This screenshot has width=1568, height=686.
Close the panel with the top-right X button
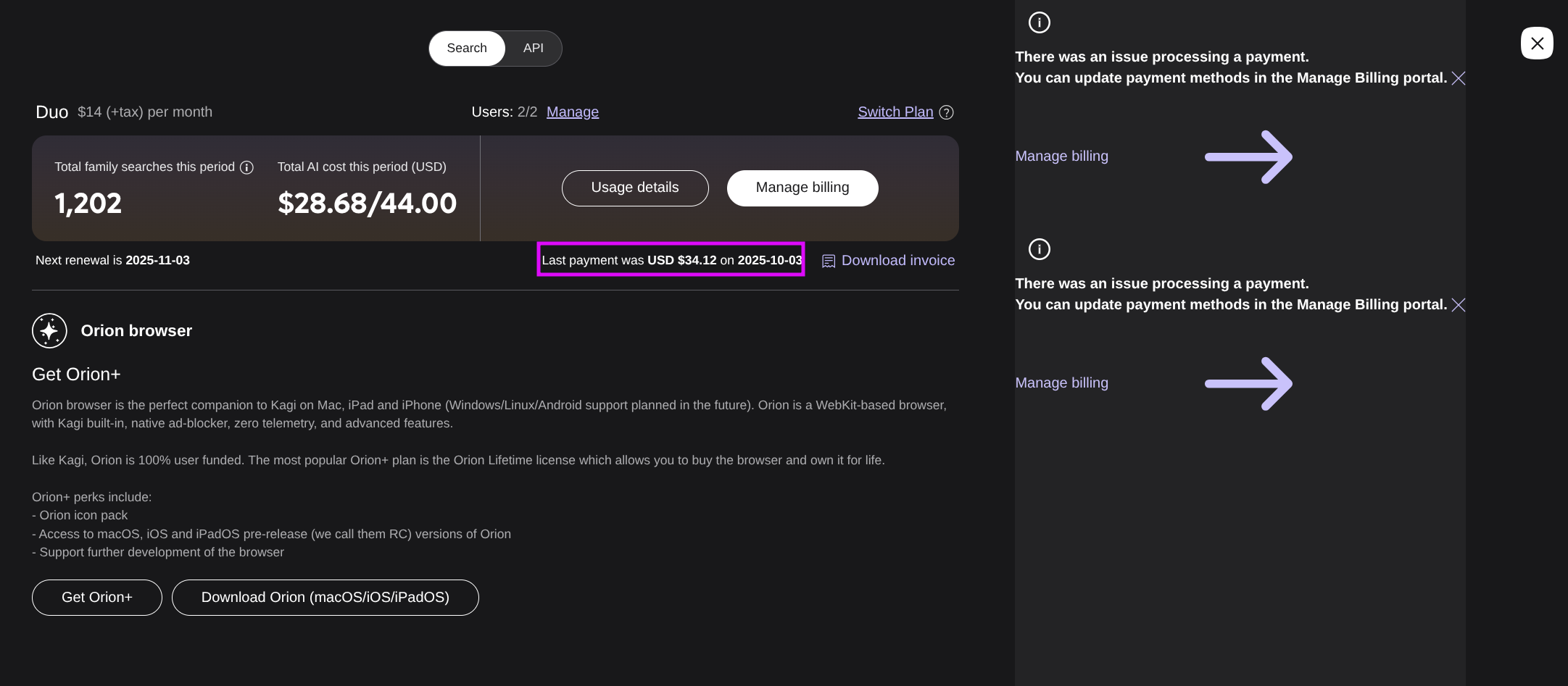click(1536, 43)
